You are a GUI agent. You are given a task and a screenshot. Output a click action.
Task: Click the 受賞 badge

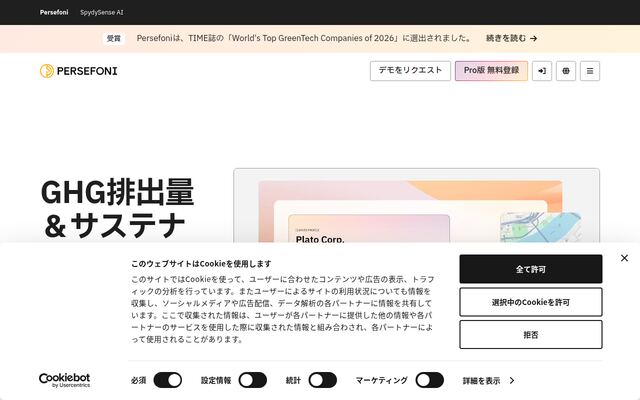[x=113, y=38]
